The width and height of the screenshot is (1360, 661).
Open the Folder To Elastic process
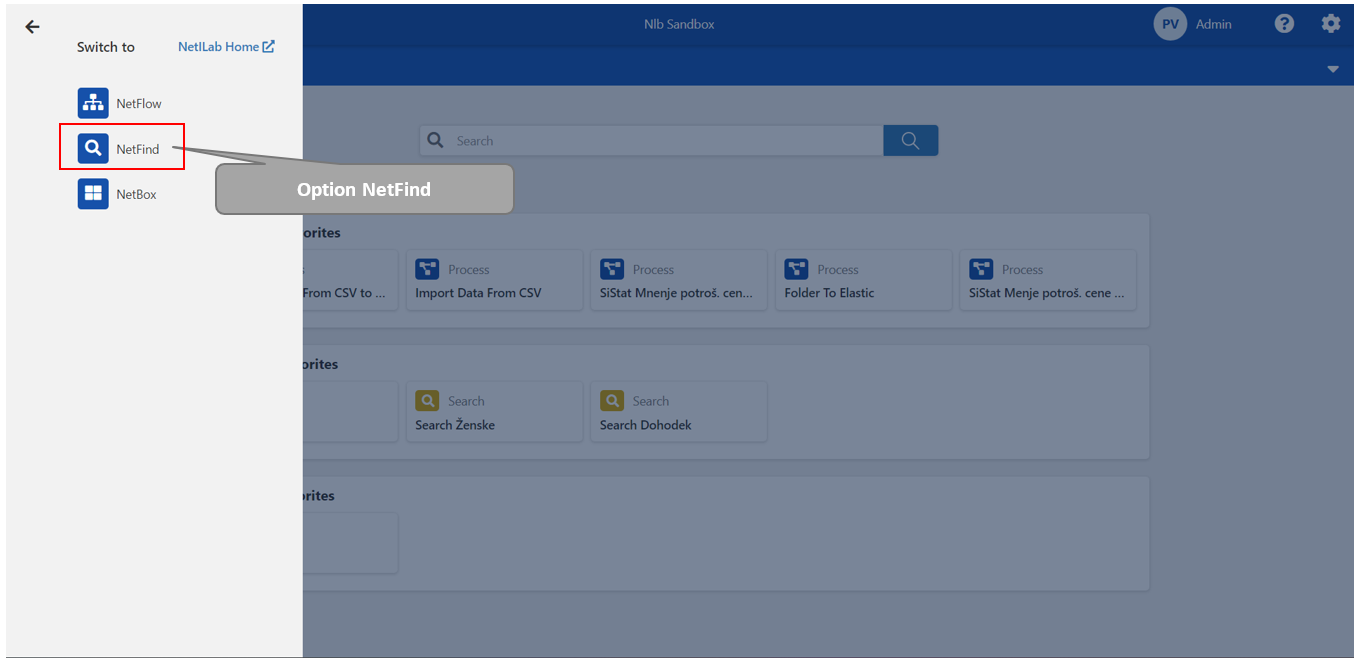pos(863,281)
